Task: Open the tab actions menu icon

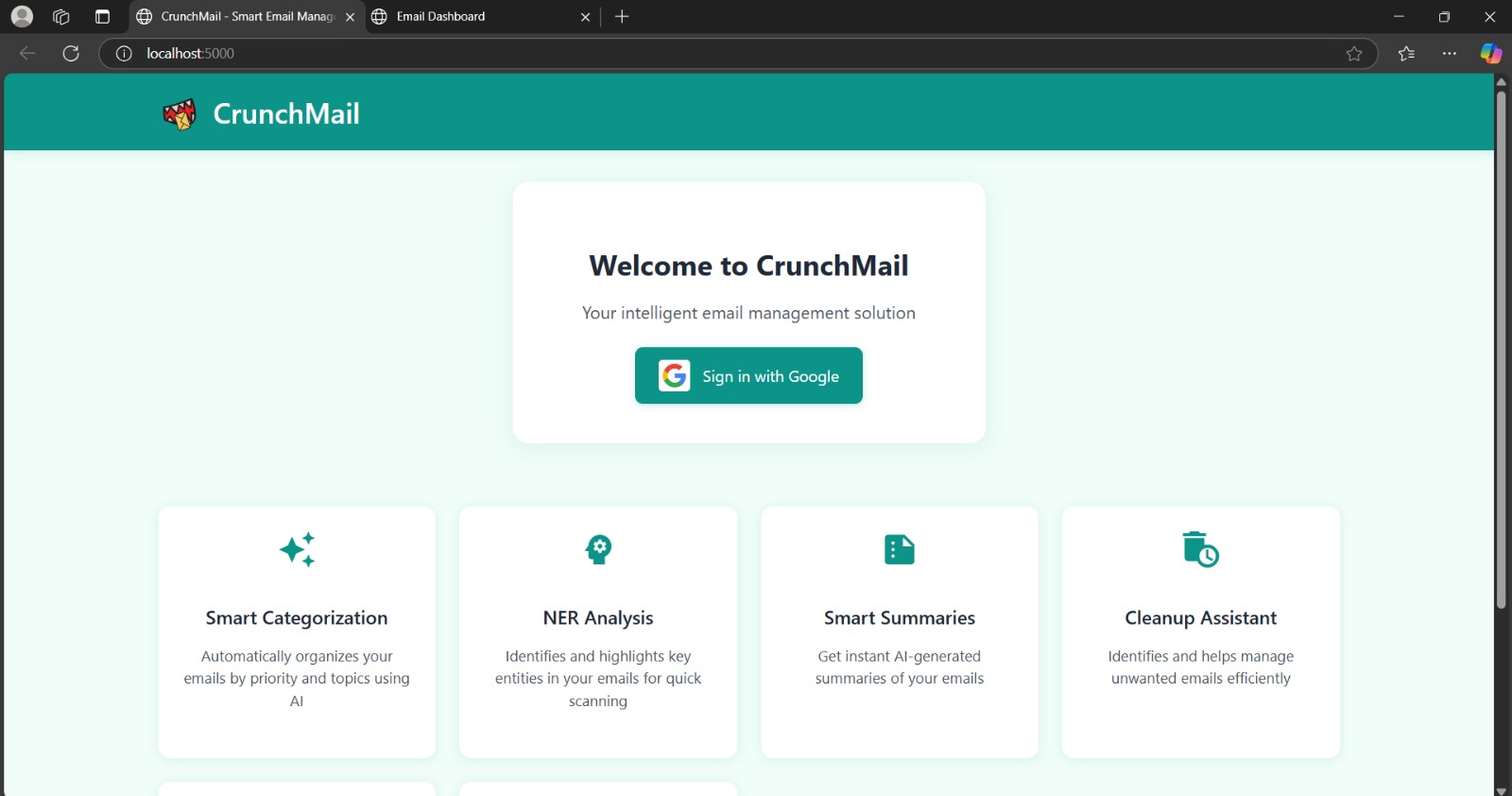Action: 102,16
